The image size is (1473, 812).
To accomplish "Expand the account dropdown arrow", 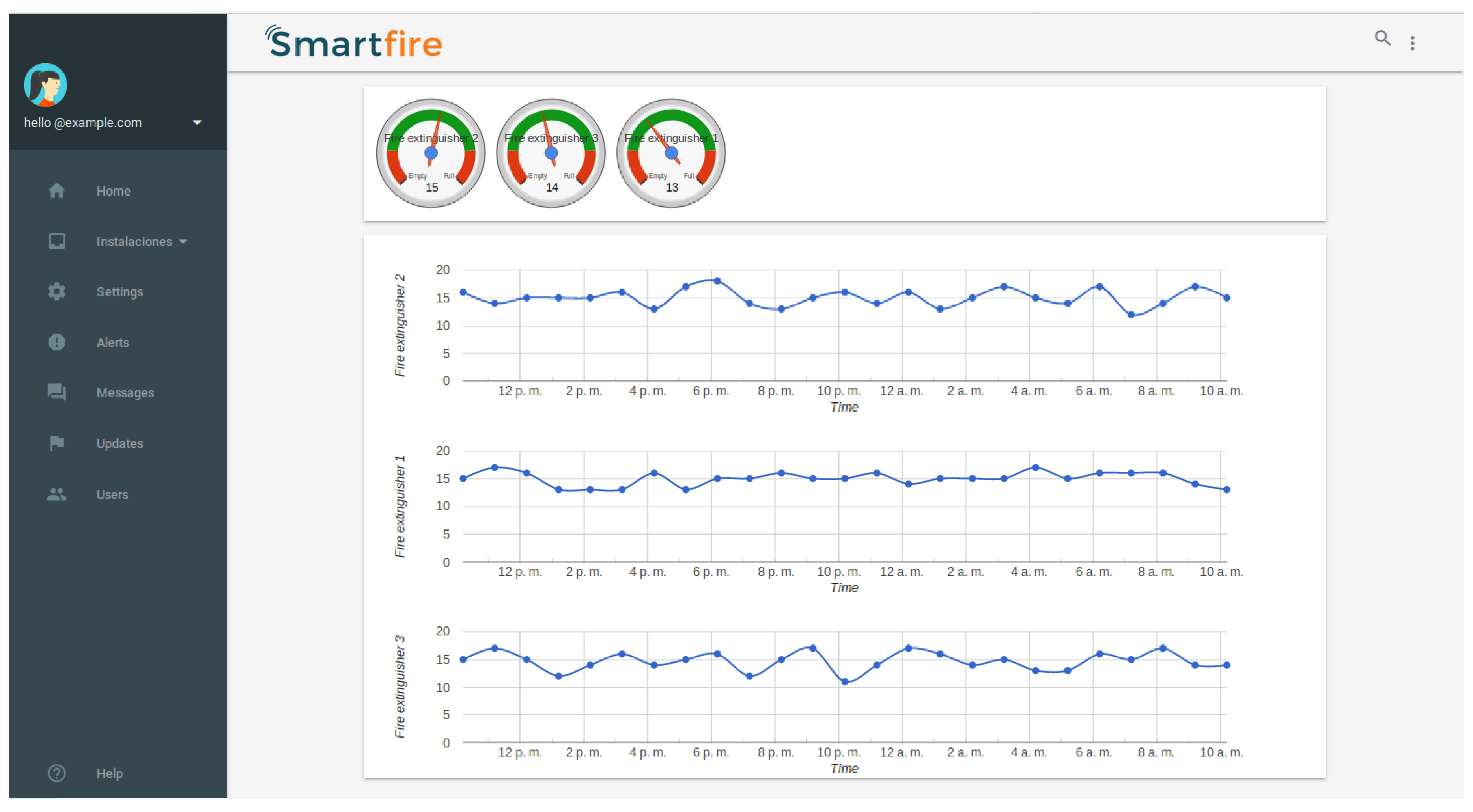I will (x=198, y=123).
